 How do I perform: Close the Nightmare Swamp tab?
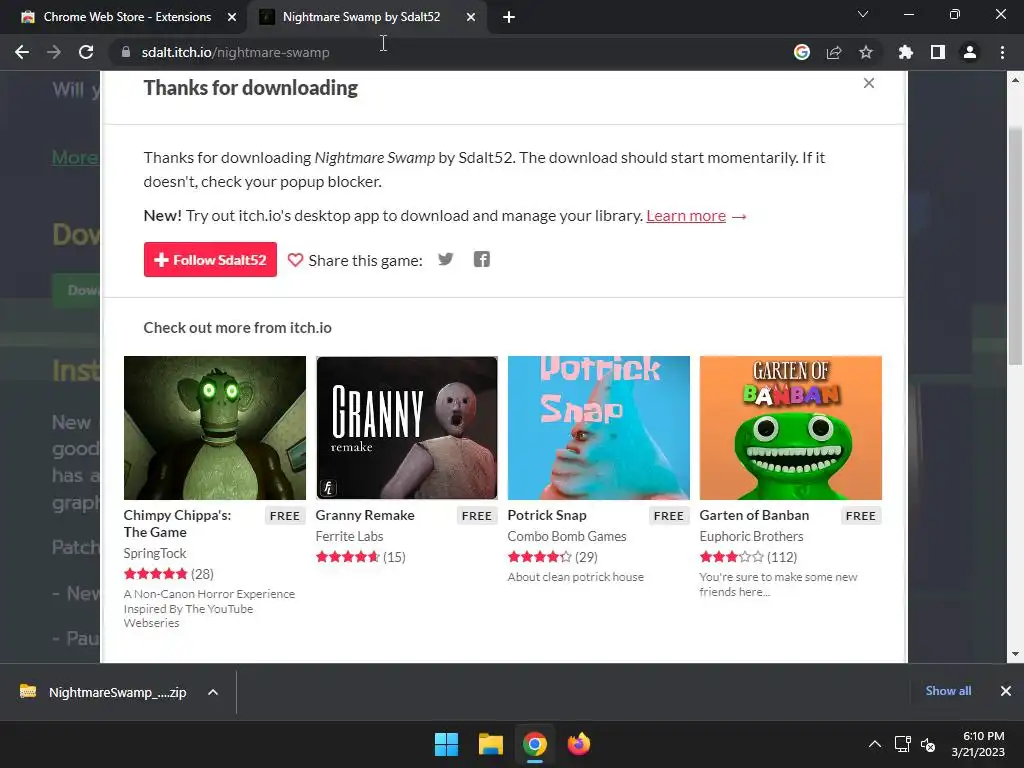point(471,17)
